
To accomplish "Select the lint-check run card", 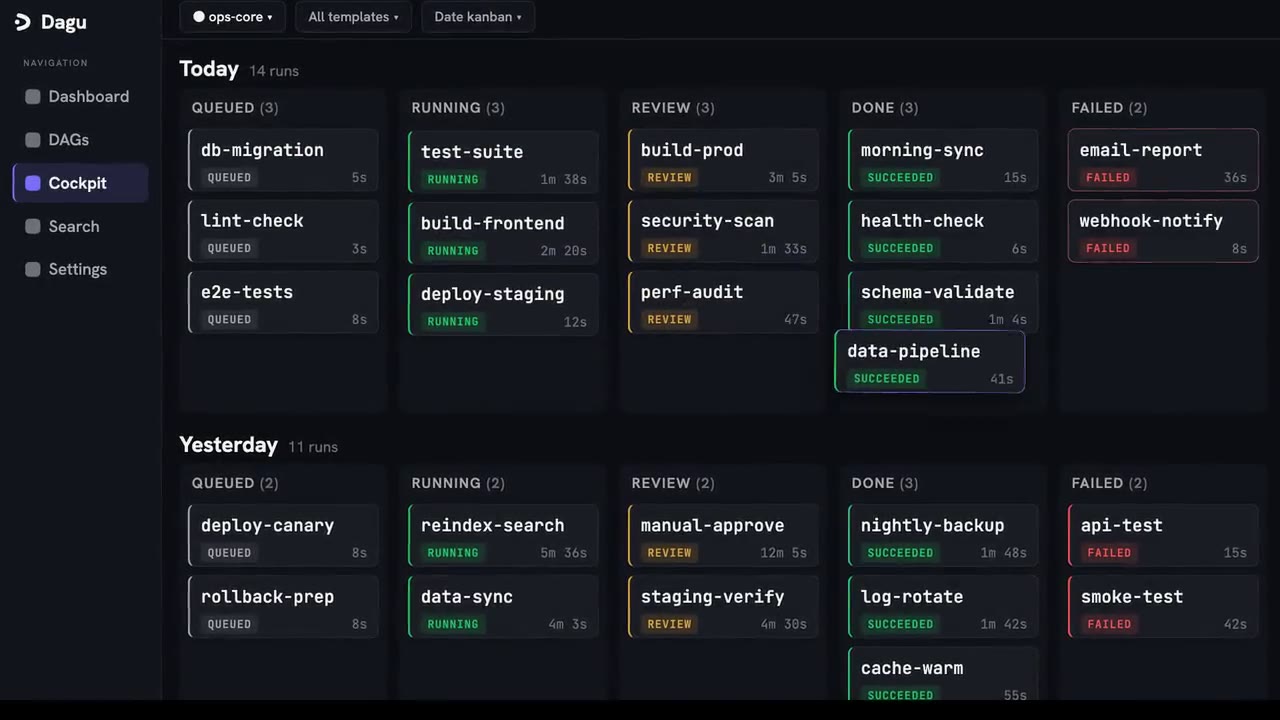I will pos(283,231).
